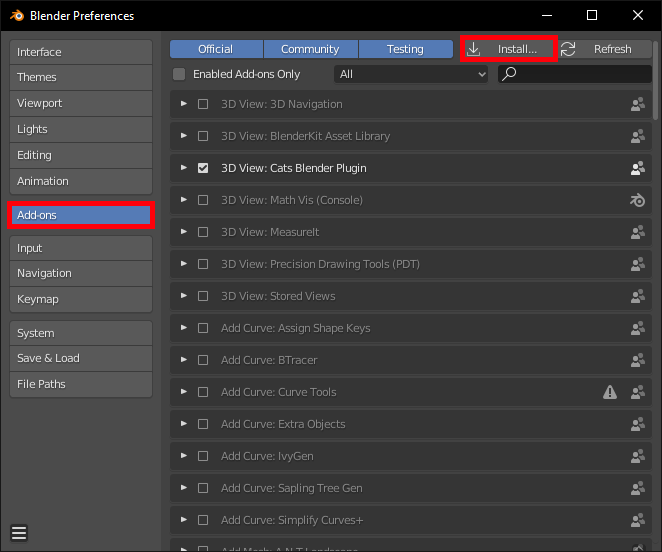The height and width of the screenshot is (552, 662).
Task: Click the add-ons list vertical scrollbar
Action: click(655, 80)
